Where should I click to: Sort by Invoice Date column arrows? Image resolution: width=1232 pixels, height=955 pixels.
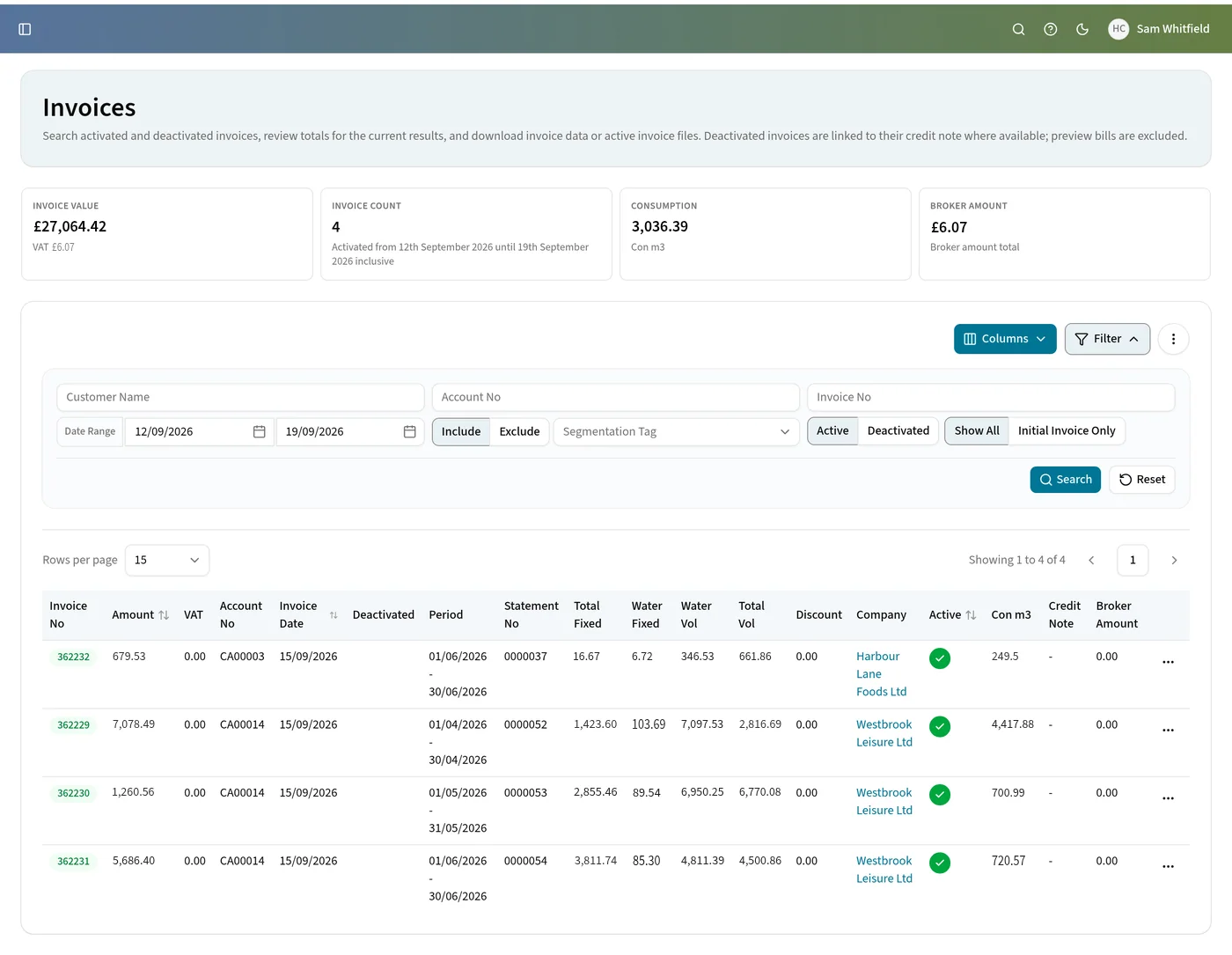(x=334, y=615)
